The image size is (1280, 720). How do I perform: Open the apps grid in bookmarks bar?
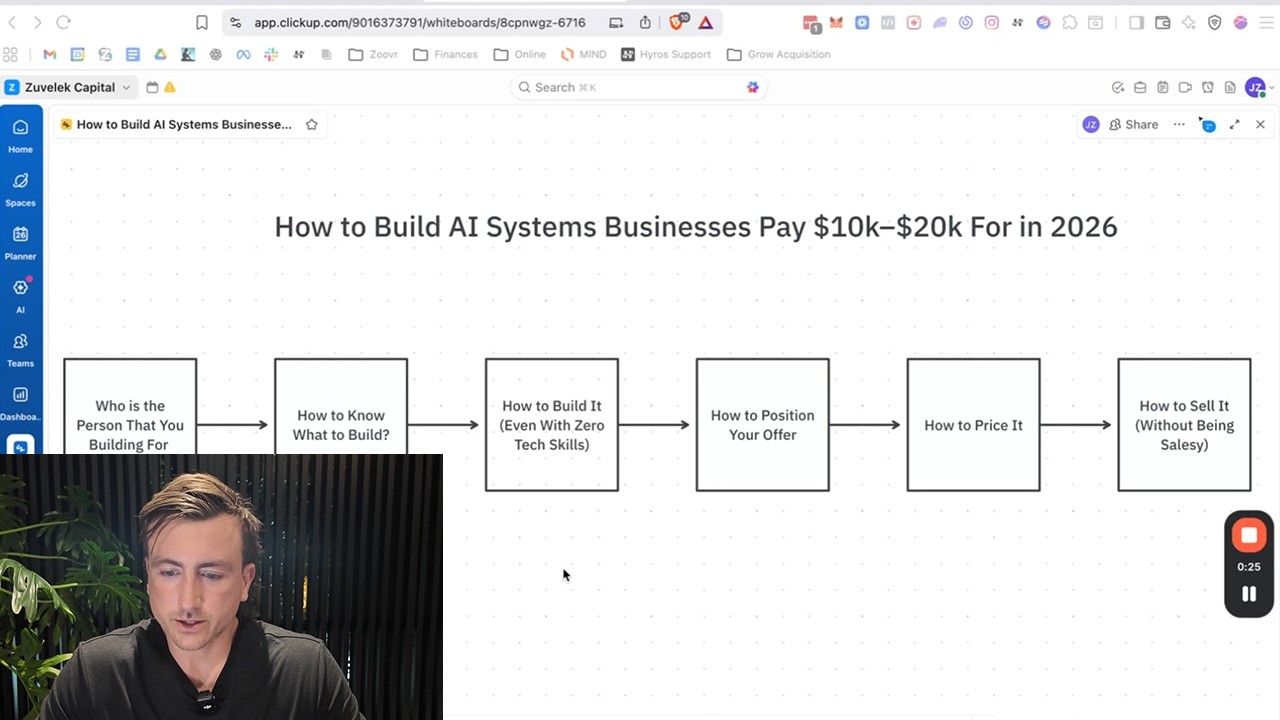(11, 54)
